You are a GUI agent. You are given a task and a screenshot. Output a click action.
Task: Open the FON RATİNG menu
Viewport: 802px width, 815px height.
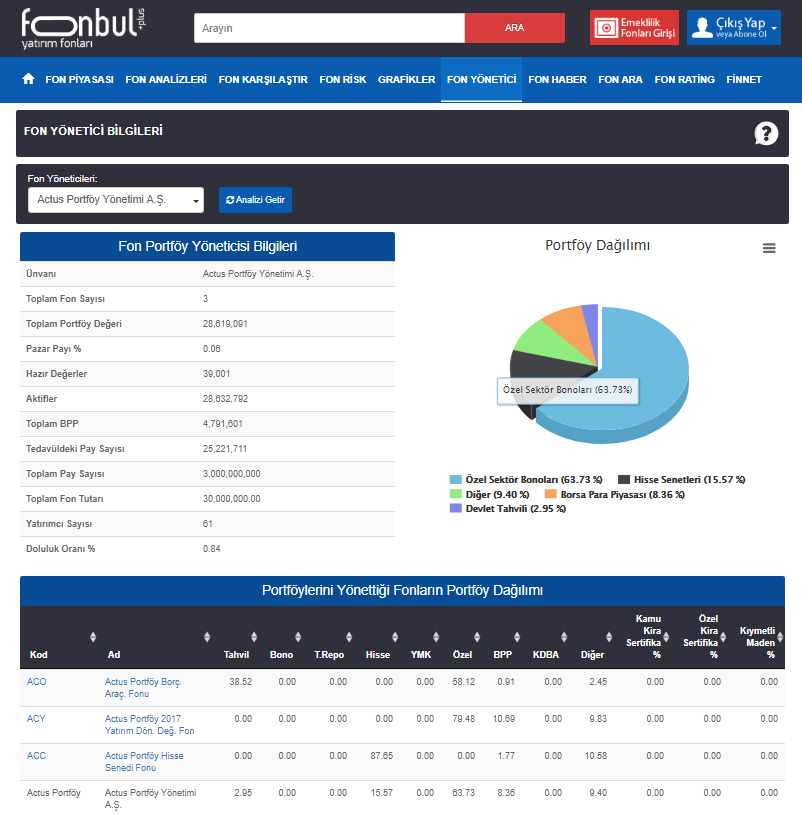pyautogui.click(x=685, y=80)
